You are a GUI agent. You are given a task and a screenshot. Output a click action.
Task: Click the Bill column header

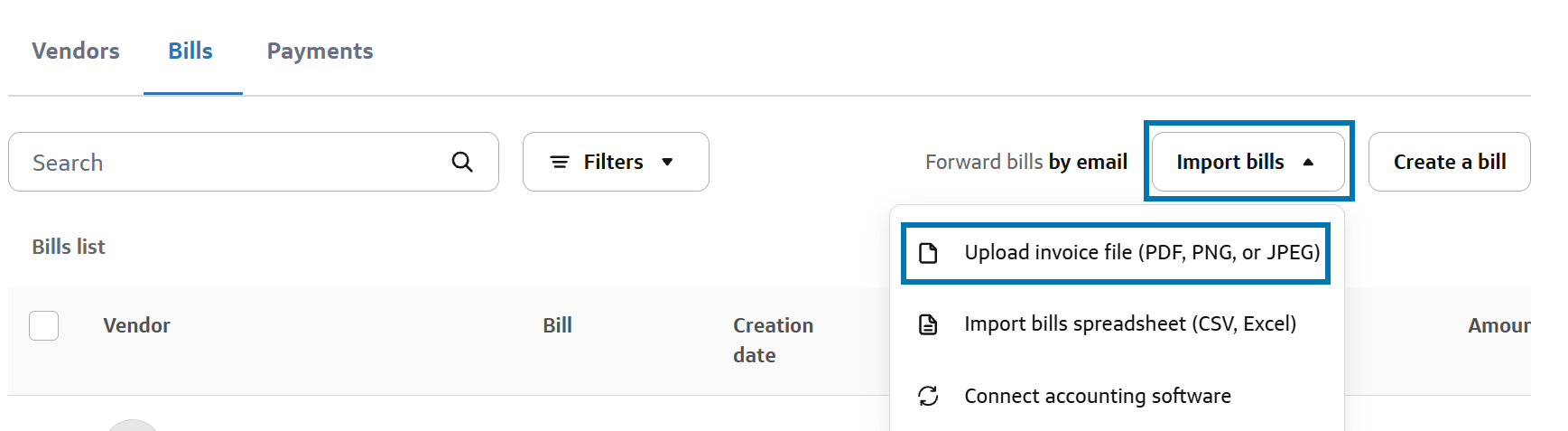[x=557, y=325]
